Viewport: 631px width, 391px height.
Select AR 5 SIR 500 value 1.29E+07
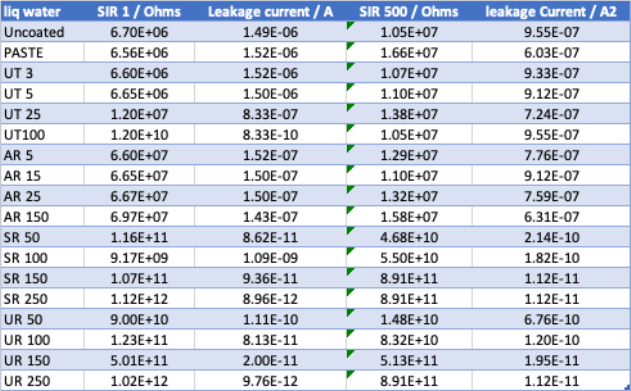(x=409, y=155)
